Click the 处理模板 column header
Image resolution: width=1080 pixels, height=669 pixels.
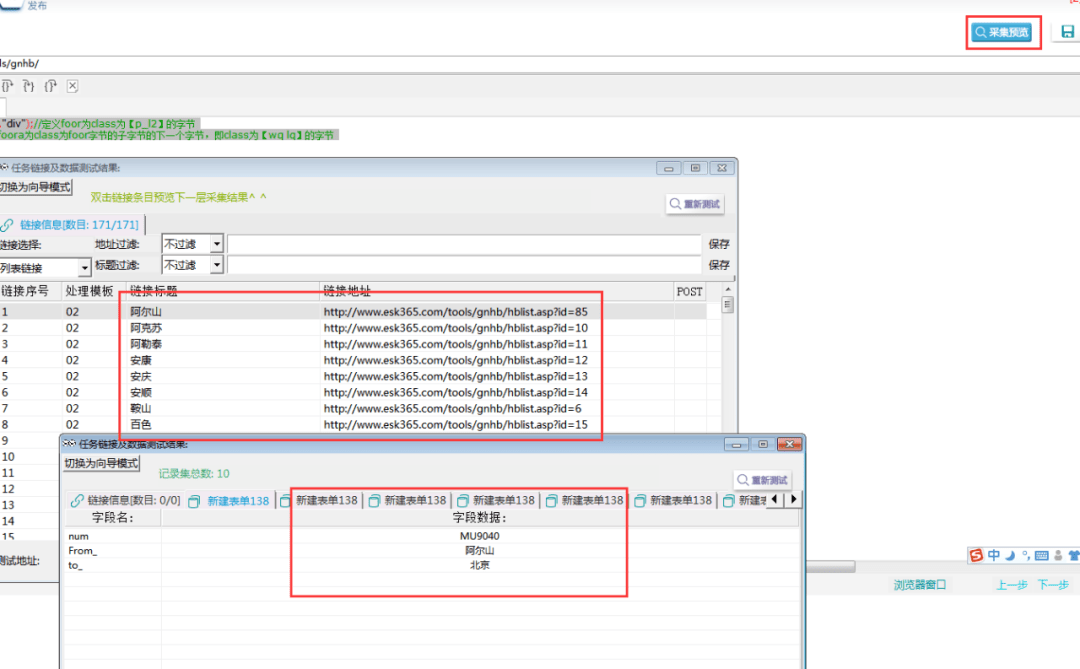(93, 291)
